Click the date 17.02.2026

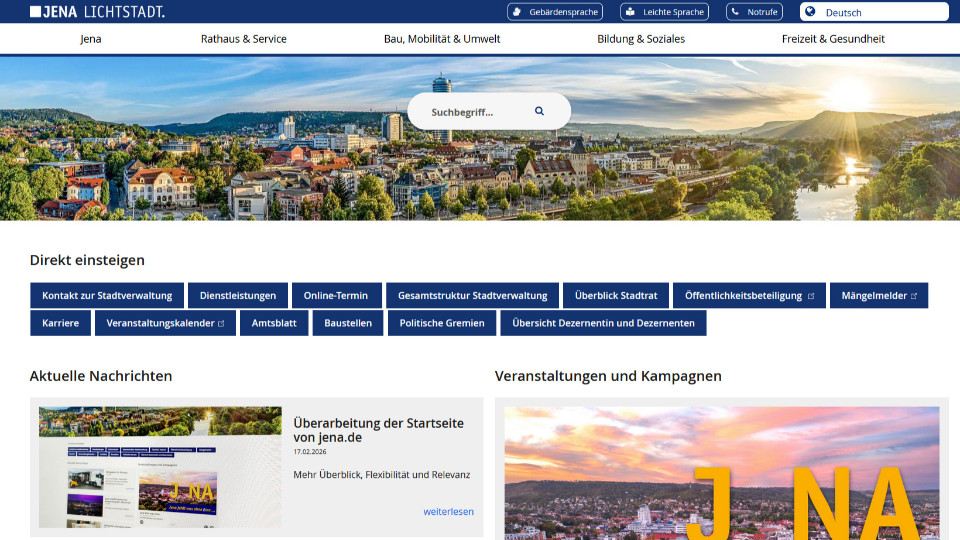310,452
